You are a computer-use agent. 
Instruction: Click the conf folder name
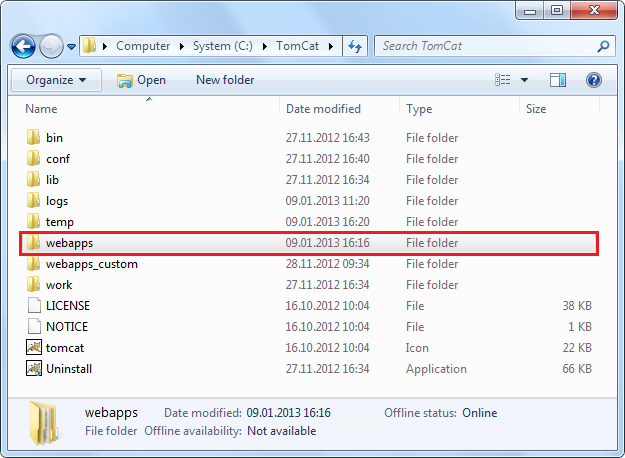pos(58,159)
